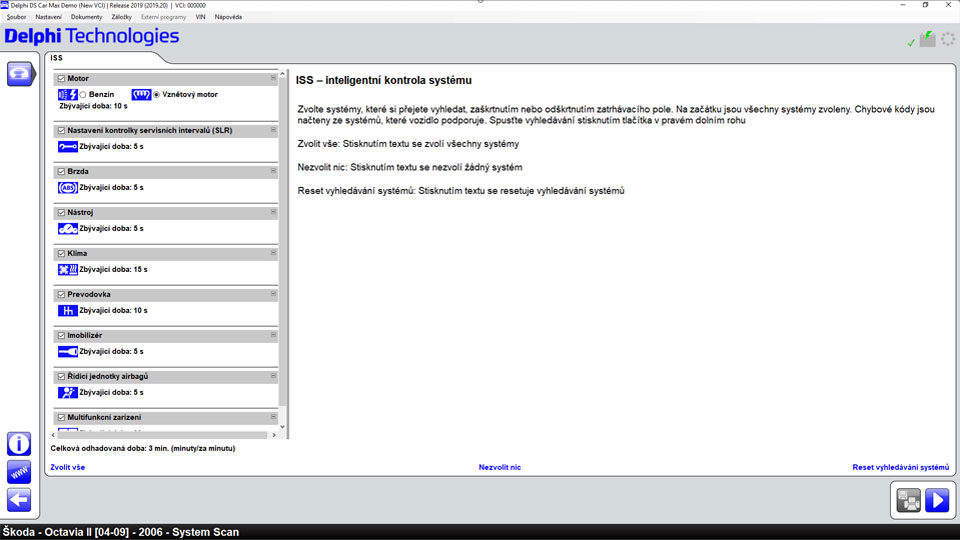Collapse the Prevodovka section

point(273,294)
